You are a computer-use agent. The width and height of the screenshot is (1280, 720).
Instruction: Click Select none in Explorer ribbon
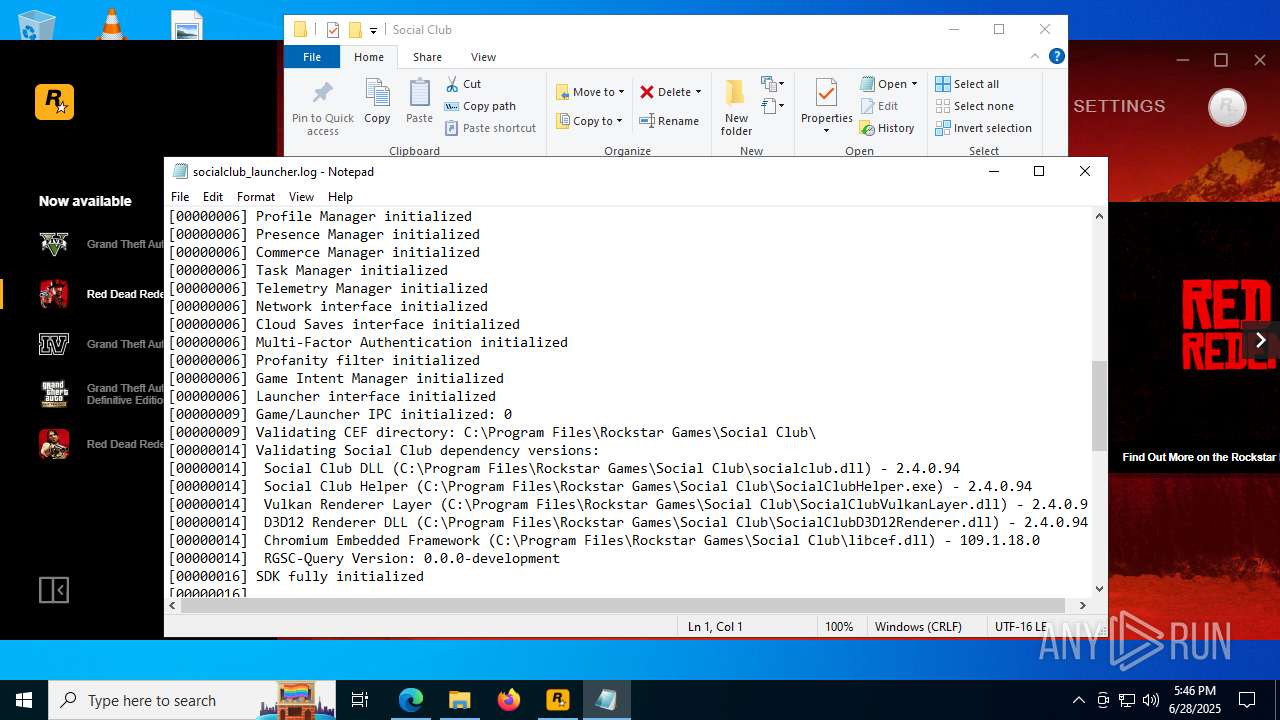[974, 106]
